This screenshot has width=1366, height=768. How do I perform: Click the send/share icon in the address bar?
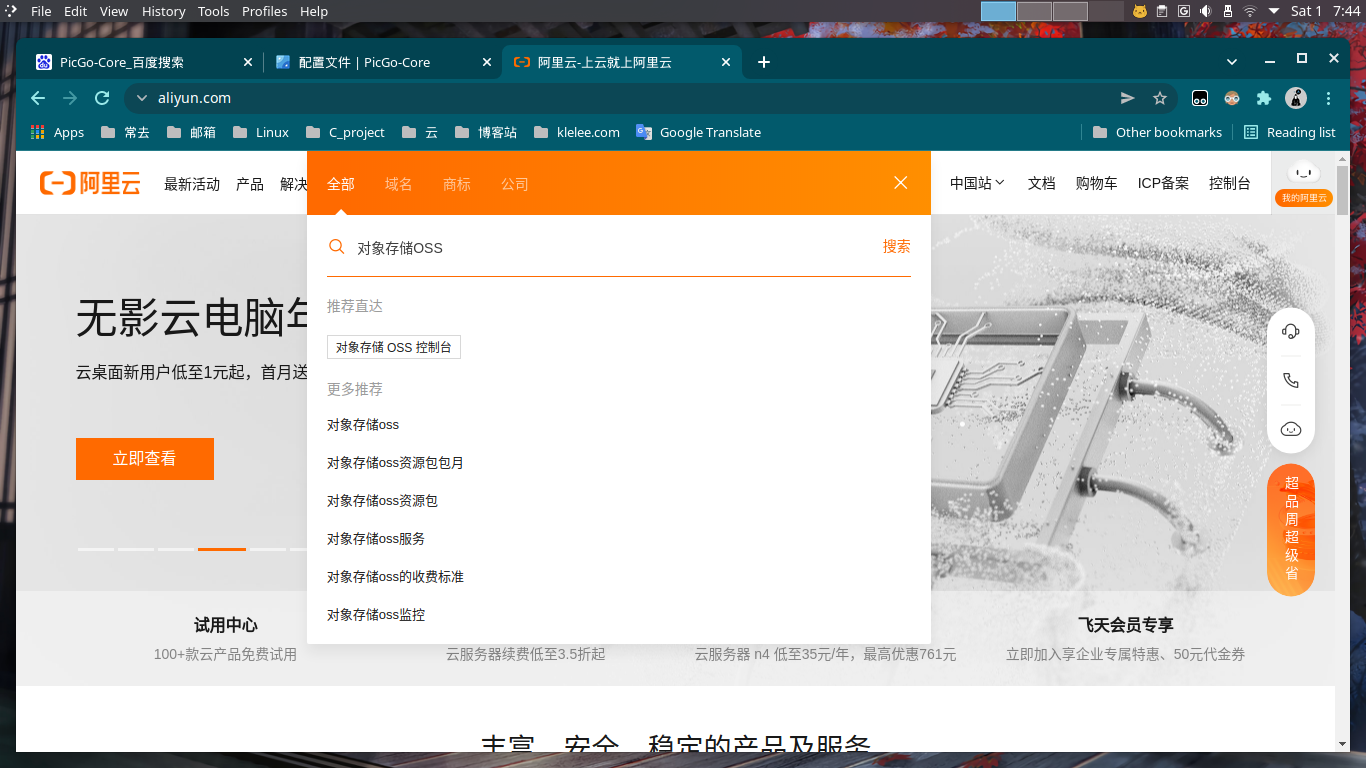point(1128,98)
